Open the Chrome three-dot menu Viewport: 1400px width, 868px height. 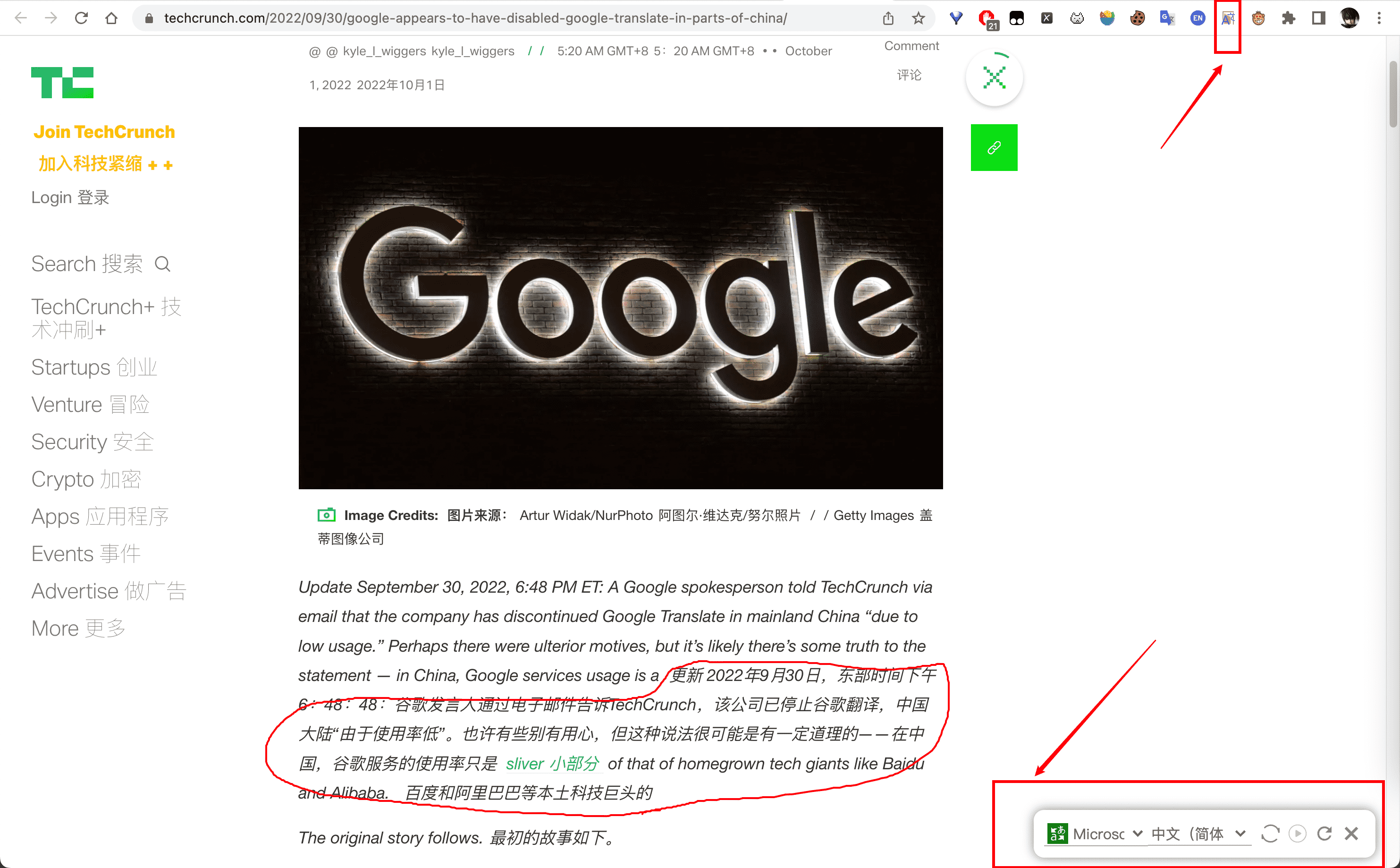[x=1379, y=18]
